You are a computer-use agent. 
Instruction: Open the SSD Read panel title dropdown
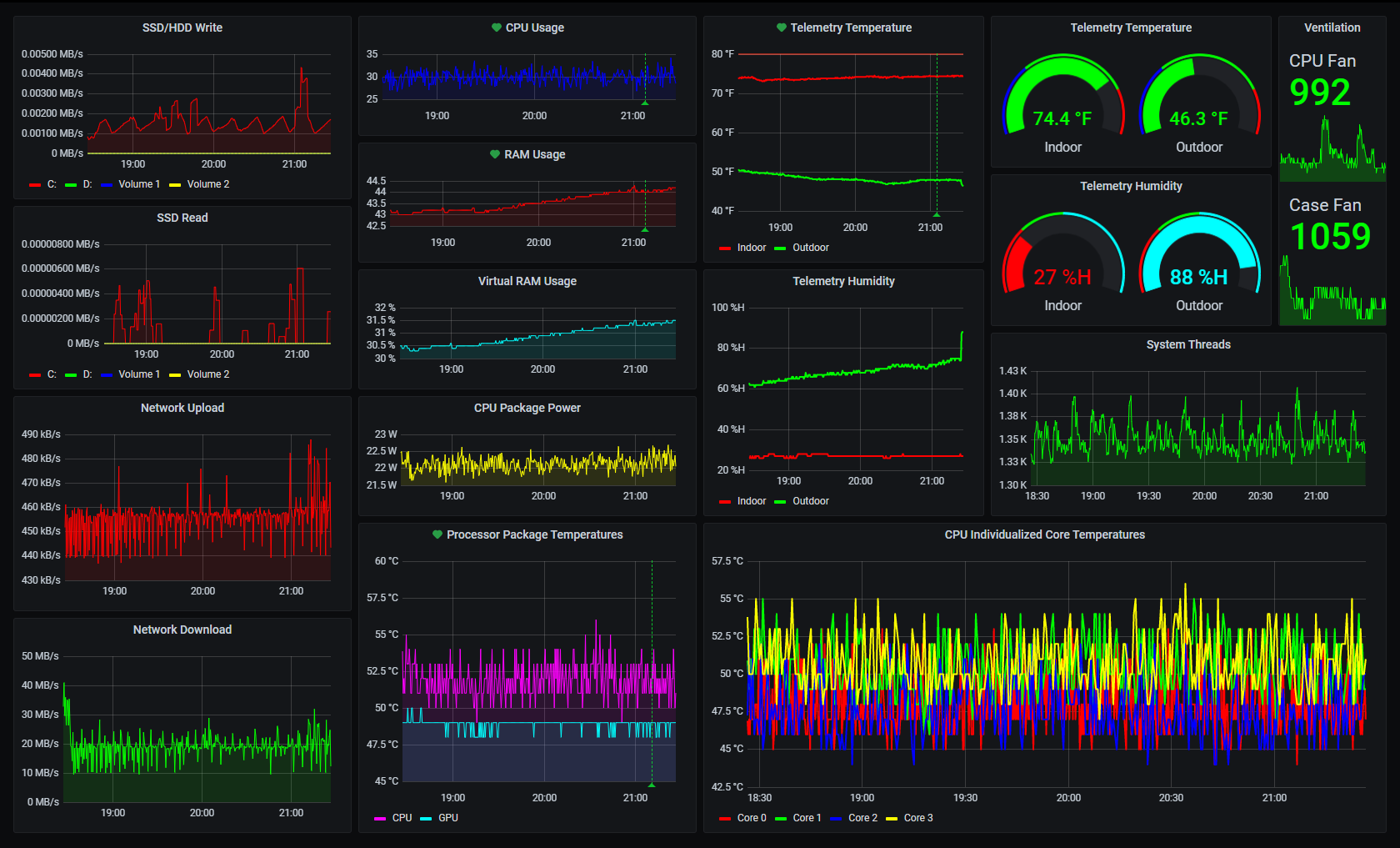click(181, 218)
